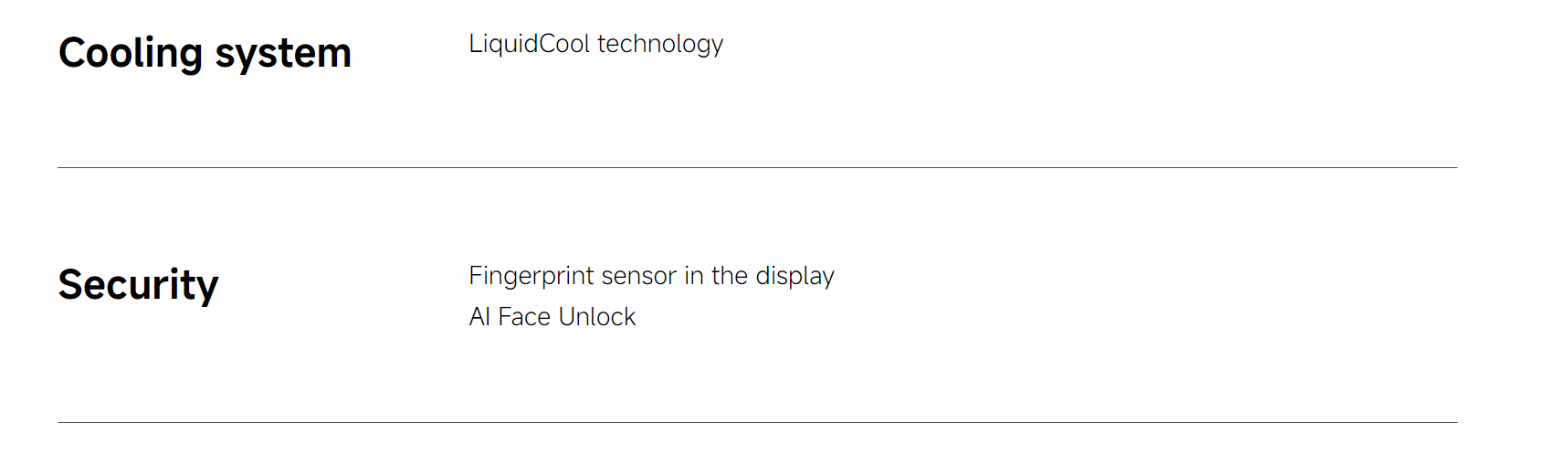The image size is (1568, 476).
Task: Click the "Cooling system" heading
Action: pos(205,53)
